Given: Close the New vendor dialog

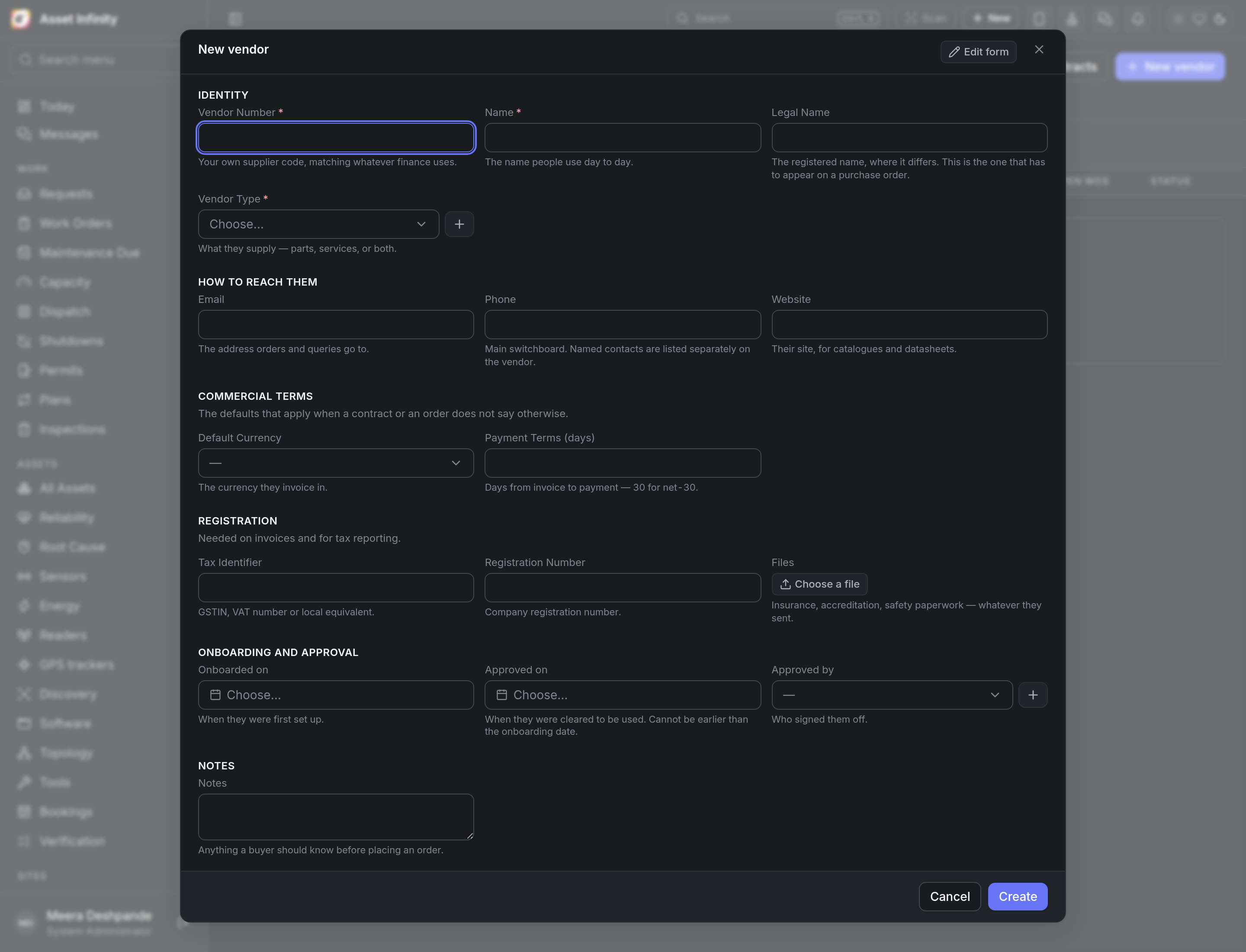Looking at the screenshot, I should click(1039, 50).
